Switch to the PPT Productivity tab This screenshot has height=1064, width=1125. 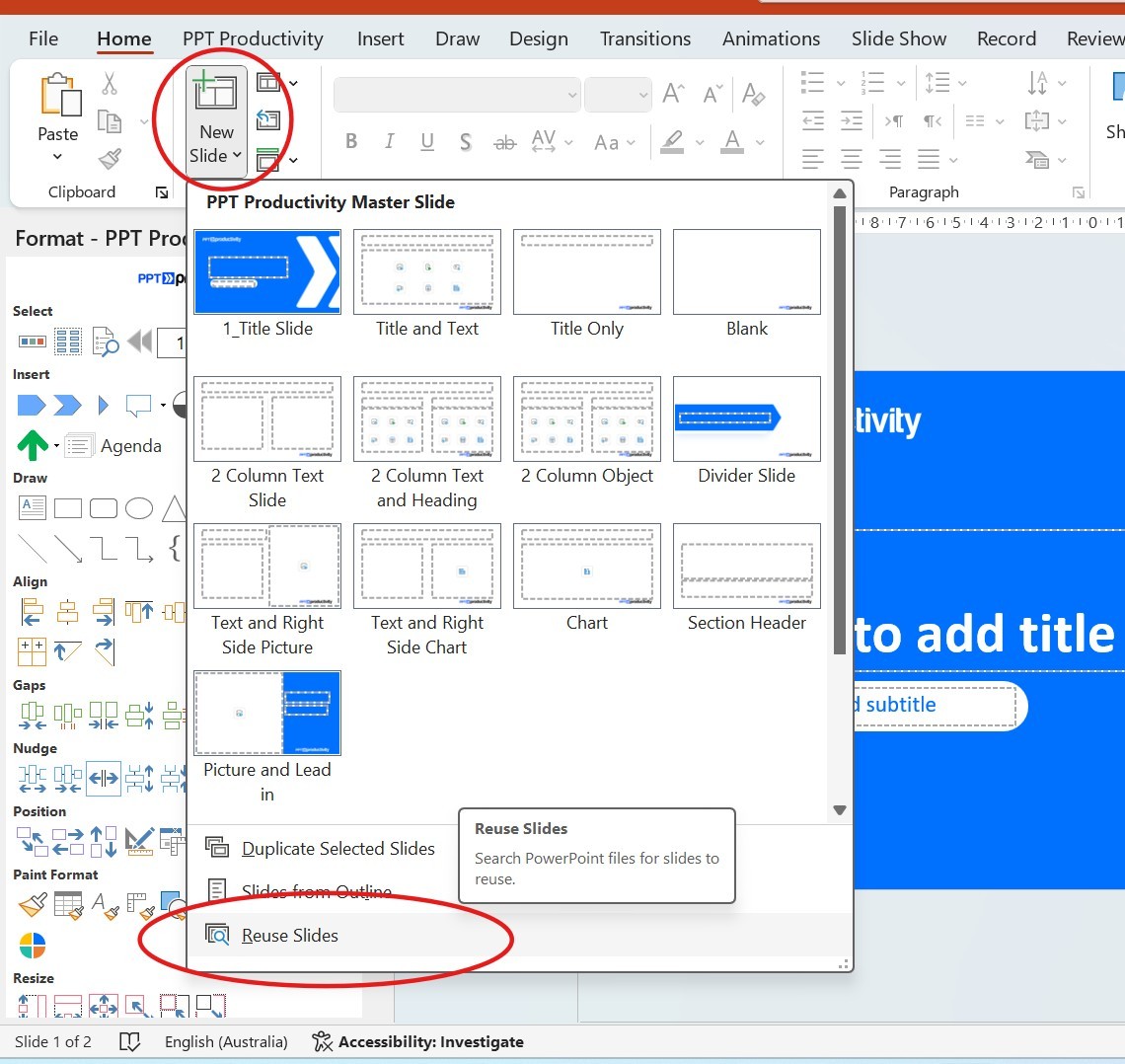point(253,38)
